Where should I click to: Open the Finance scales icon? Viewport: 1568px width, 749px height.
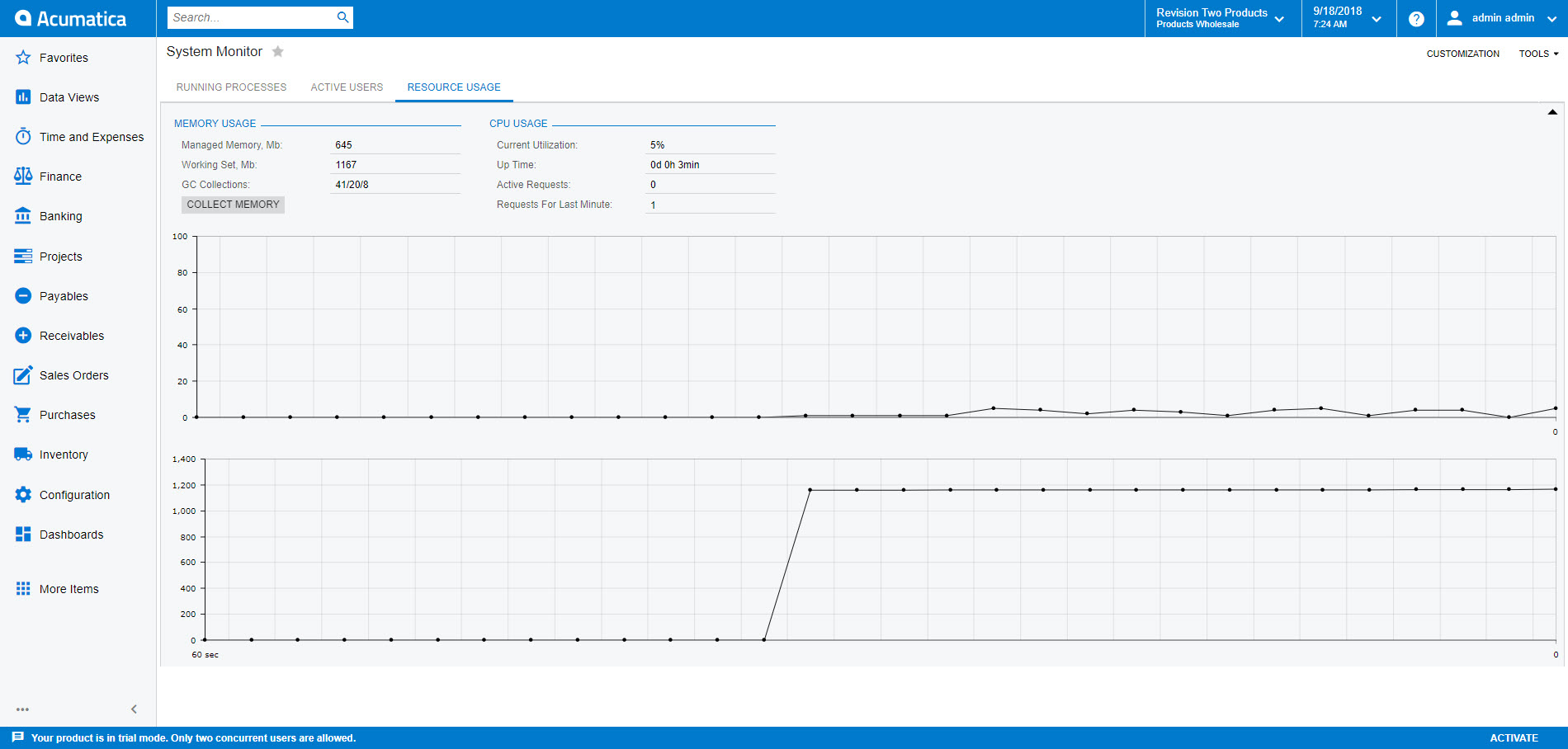click(x=23, y=176)
